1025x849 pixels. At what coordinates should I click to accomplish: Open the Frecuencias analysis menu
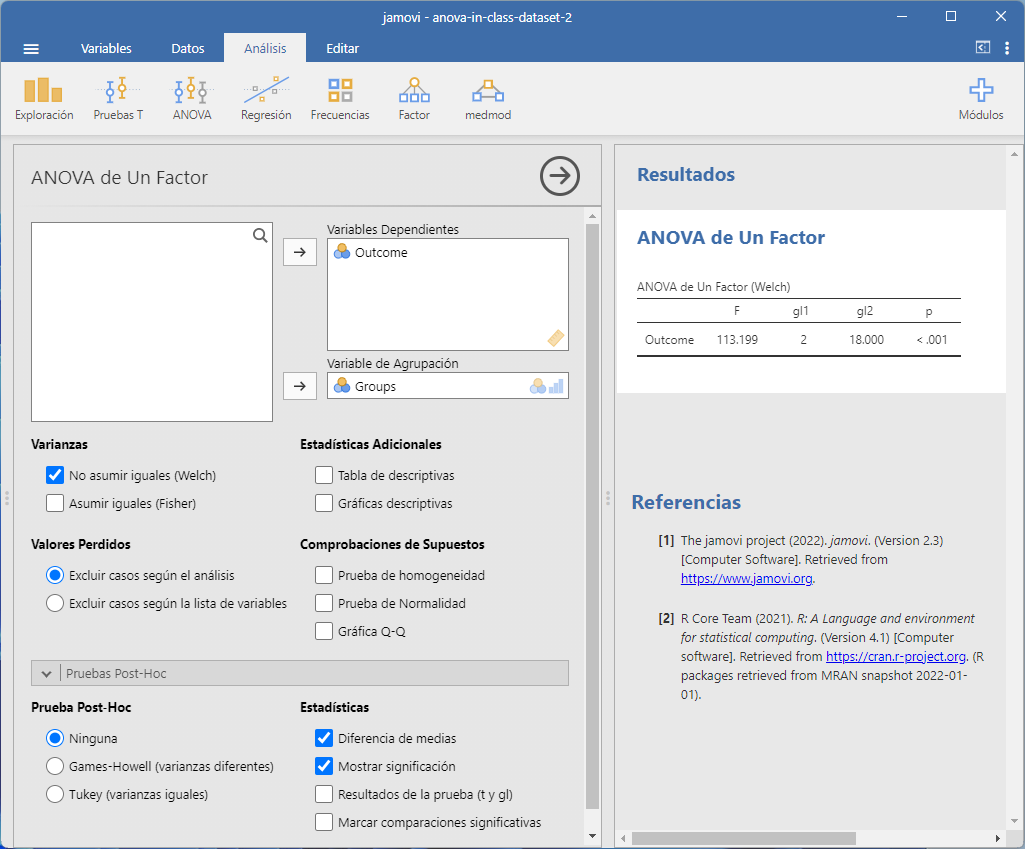click(340, 99)
